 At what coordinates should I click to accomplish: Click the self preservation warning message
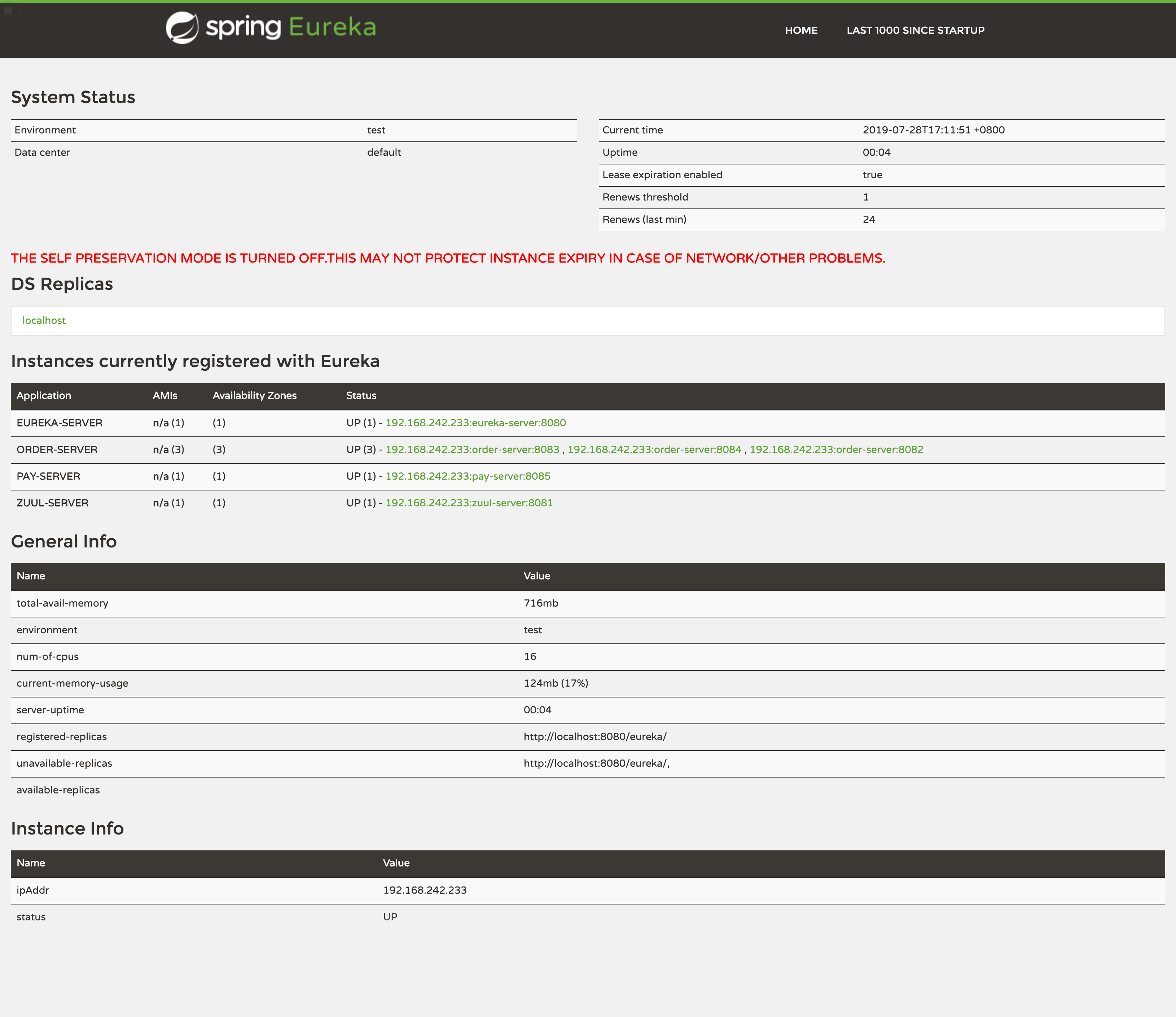(448, 258)
